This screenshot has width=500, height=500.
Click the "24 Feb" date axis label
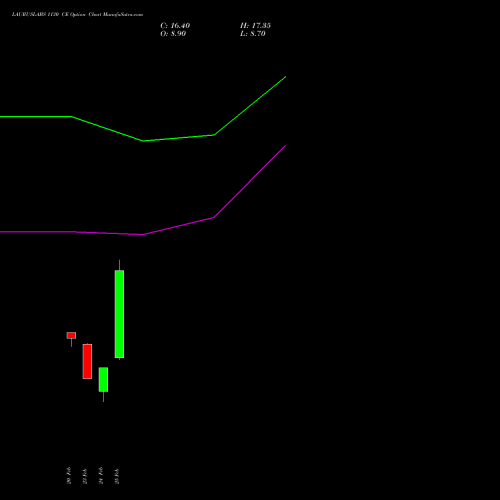101,476
